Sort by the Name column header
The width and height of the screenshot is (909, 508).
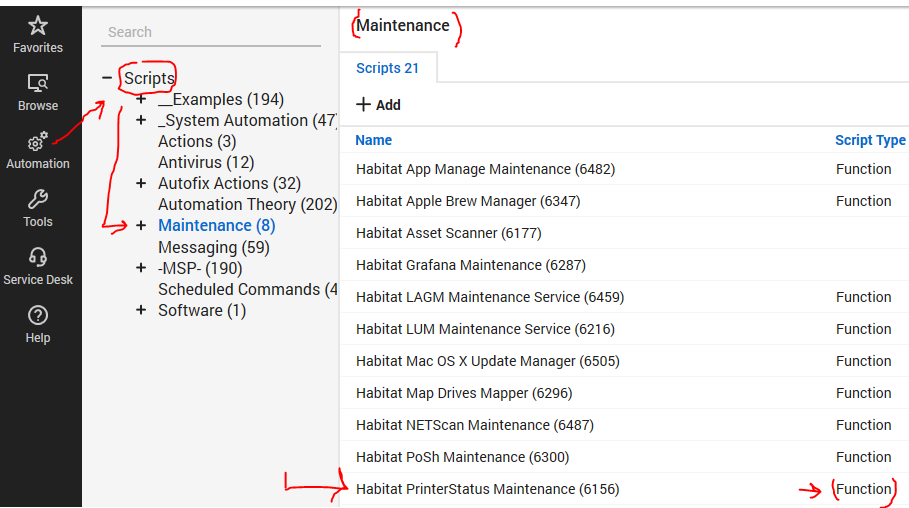click(374, 140)
